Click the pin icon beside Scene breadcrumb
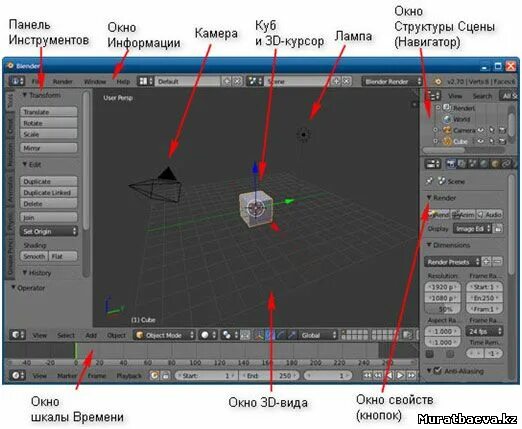The height and width of the screenshot is (429, 522). click(x=430, y=181)
